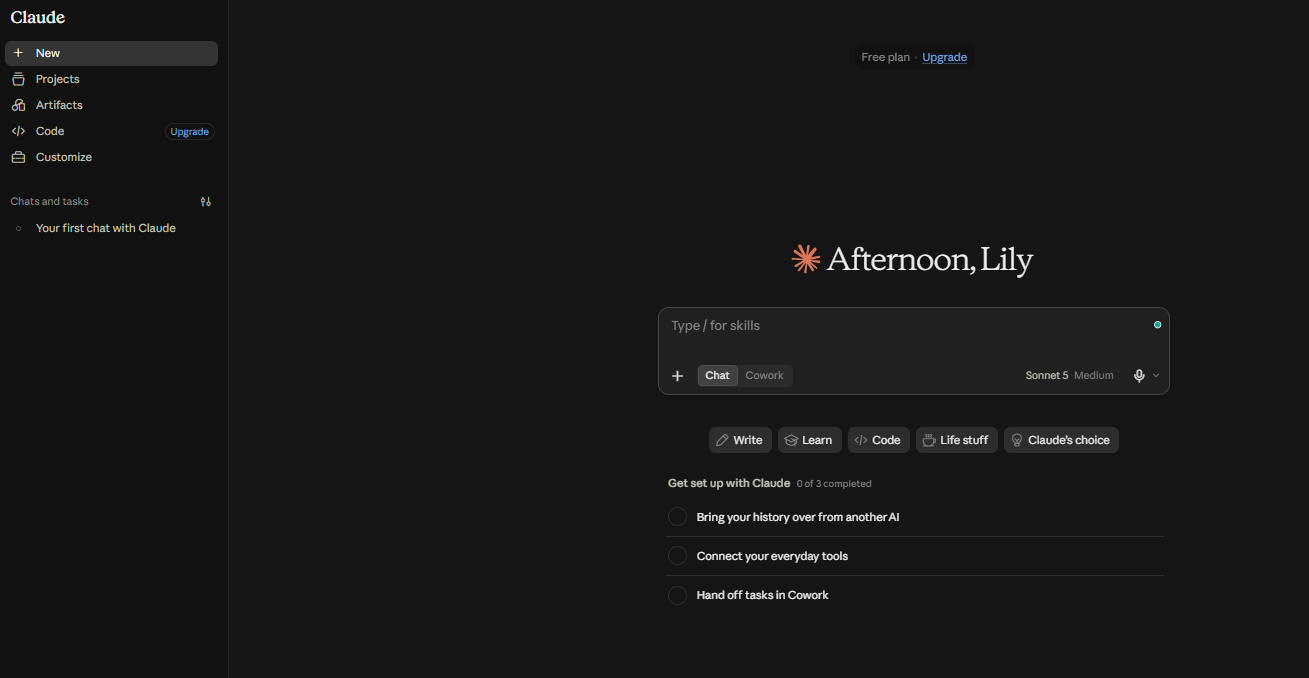Expand the chevron beside the microphone
This screenshot has height=678, width=1309.
[1156, 376]
